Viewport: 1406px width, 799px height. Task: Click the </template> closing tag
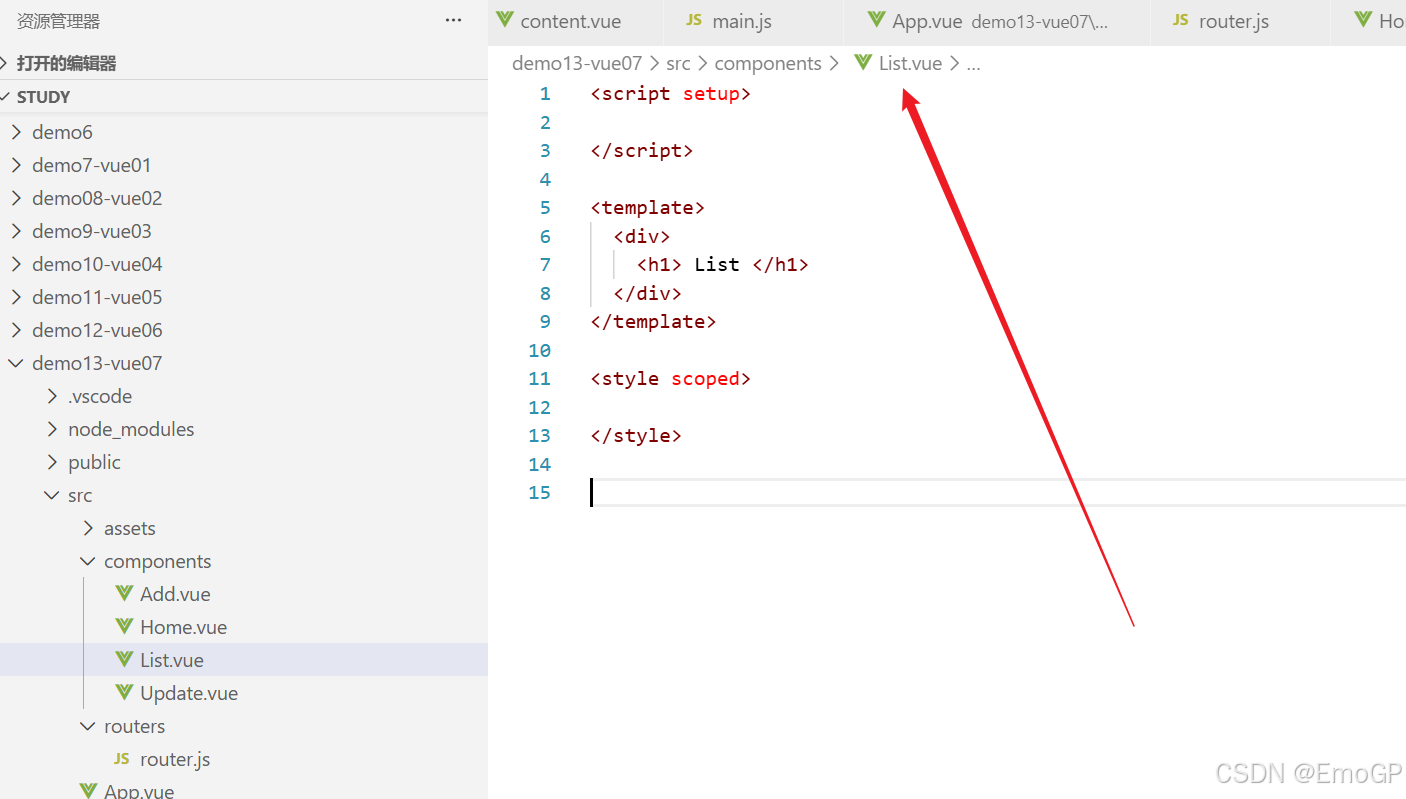(x=653, y=321)
